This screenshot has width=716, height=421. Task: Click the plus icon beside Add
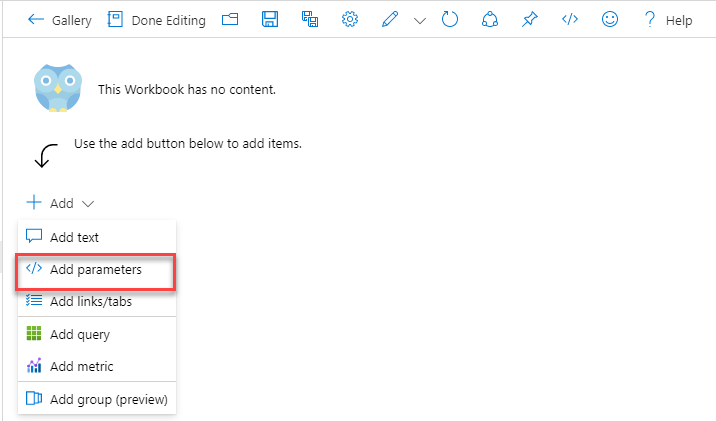[34, 202]
